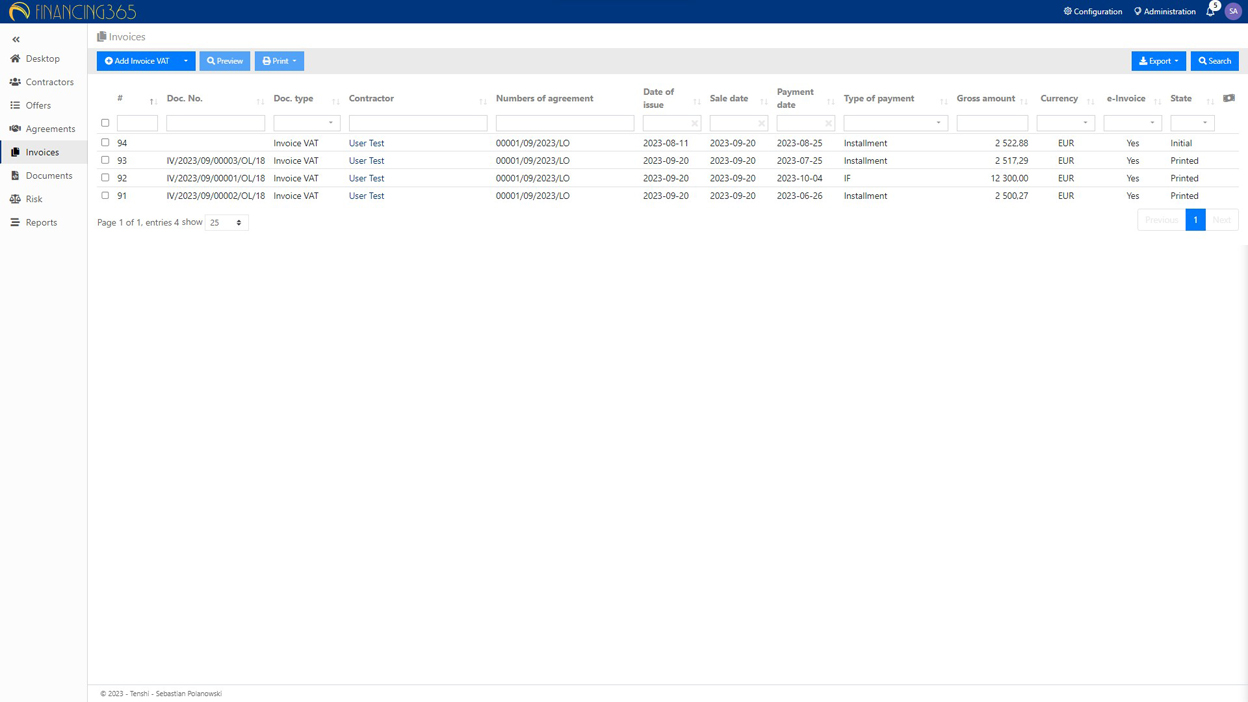Go to Agreements in the sidebar
Viewport: 1248px width, 702px height.
pos(50,129)
